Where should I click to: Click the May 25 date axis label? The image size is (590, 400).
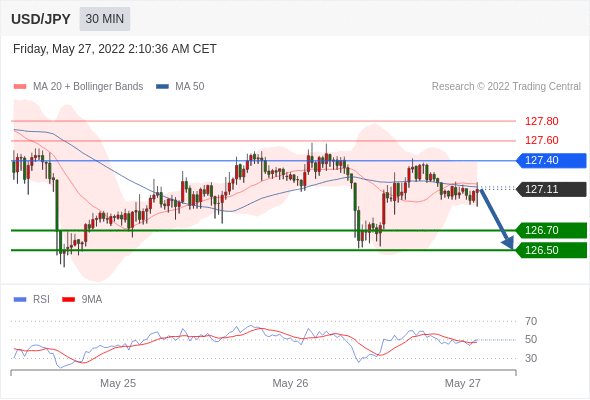point(118,383)
